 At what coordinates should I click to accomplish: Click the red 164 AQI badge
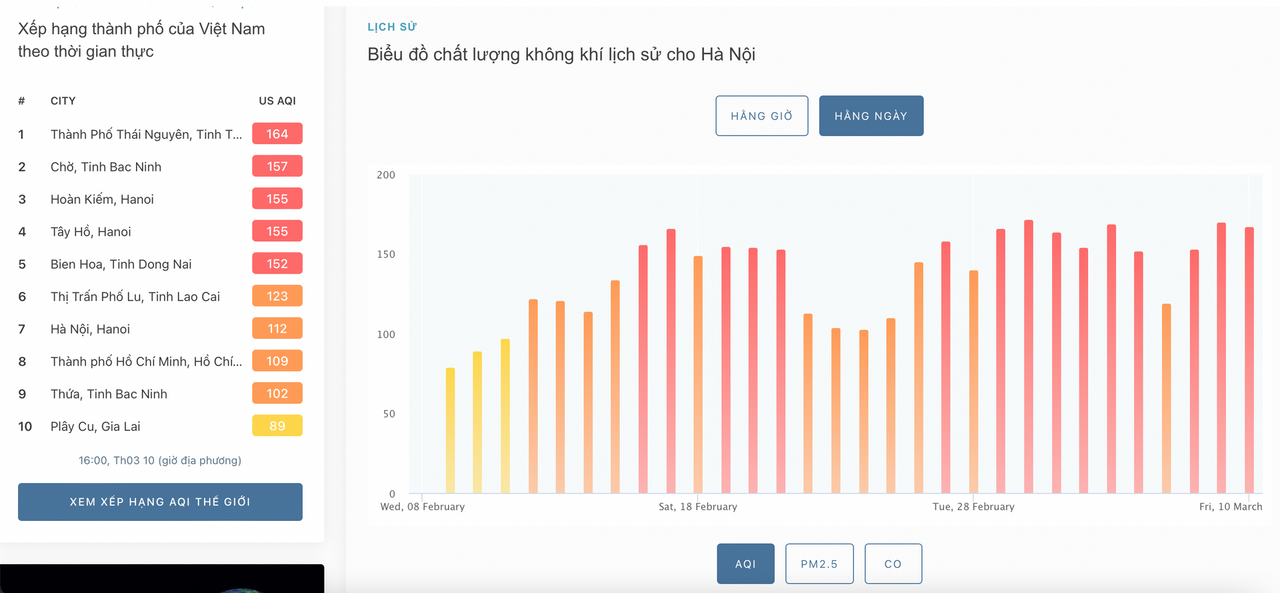(277, 134)
